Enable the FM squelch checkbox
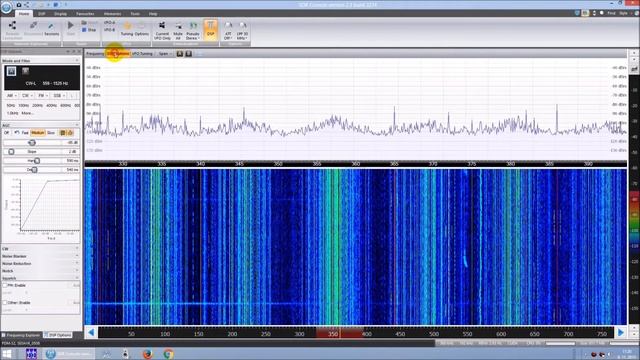640x360 pixels. (x=5, y=285)
